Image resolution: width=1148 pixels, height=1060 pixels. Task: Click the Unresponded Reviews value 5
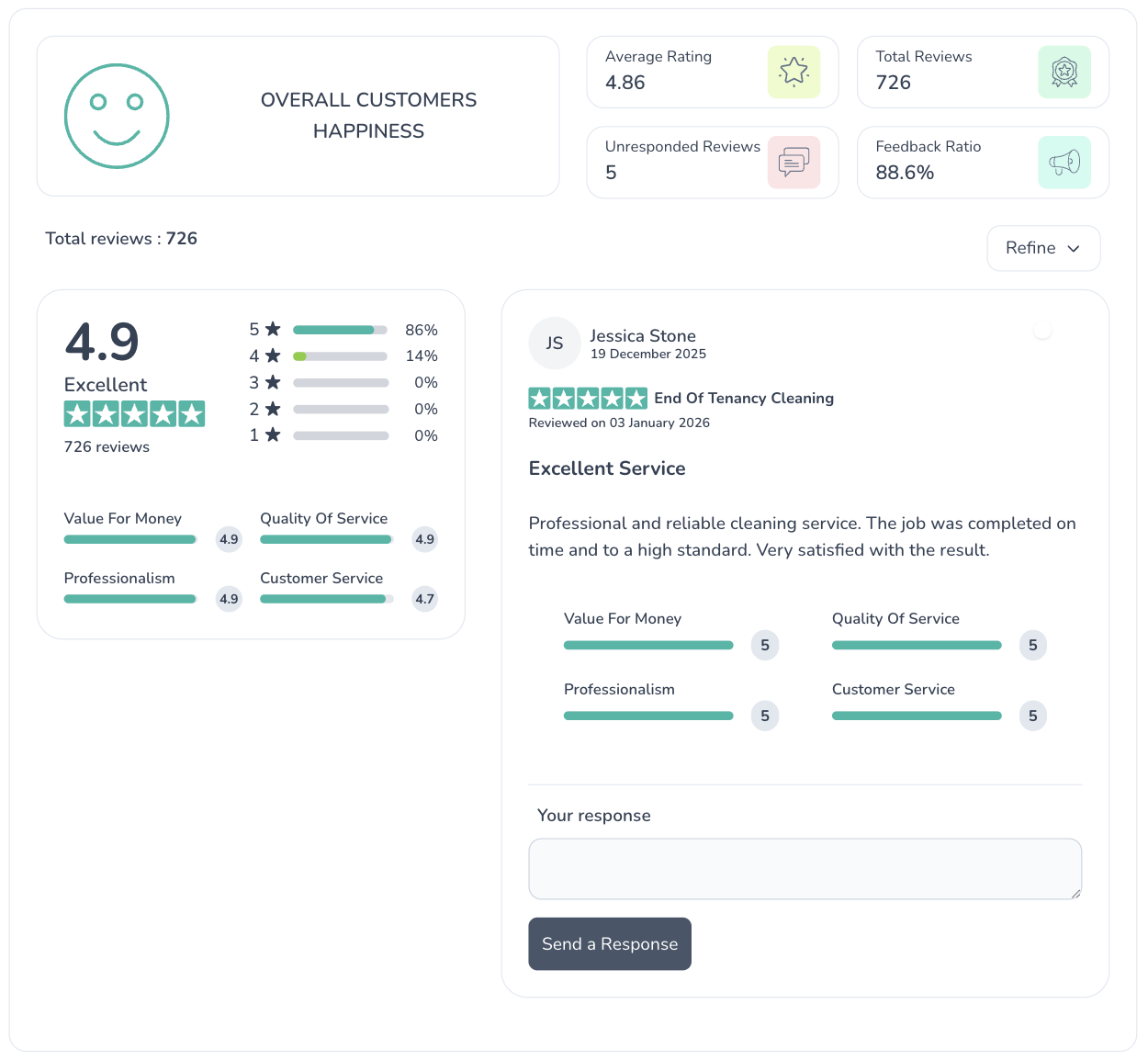click(612, 173)
